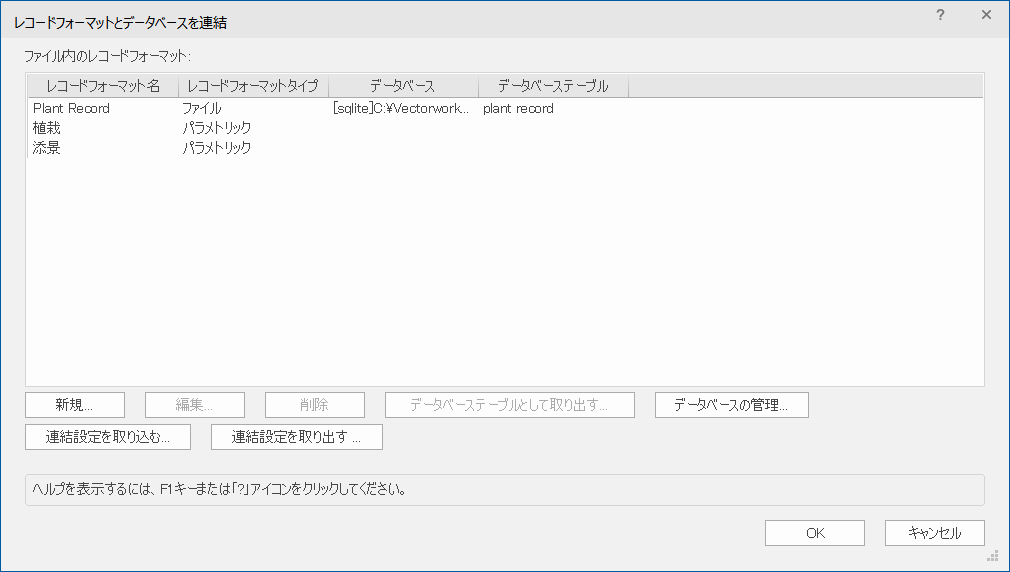Screen dimensions: 1010x572
Task: Close the dialog with the X button
Action: coord(986,15)
